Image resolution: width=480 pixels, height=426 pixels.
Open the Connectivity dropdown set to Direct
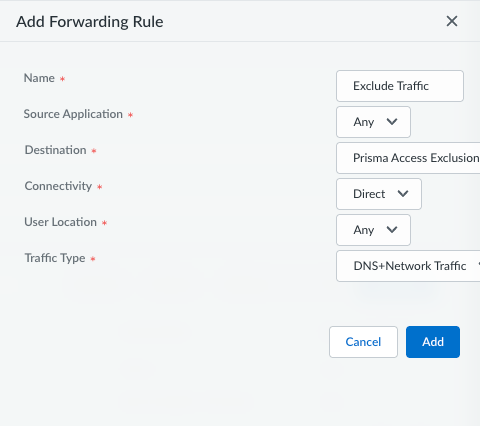pos(379,194)
